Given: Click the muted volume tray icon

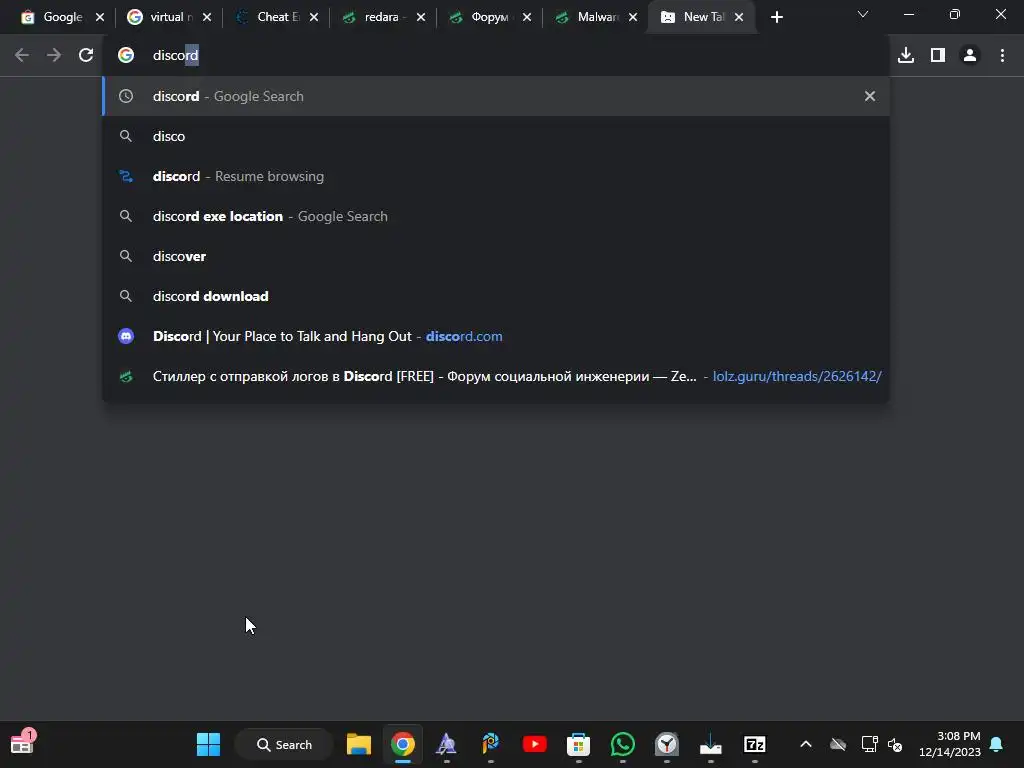Looking at the screenshot, I should (895, 744).
